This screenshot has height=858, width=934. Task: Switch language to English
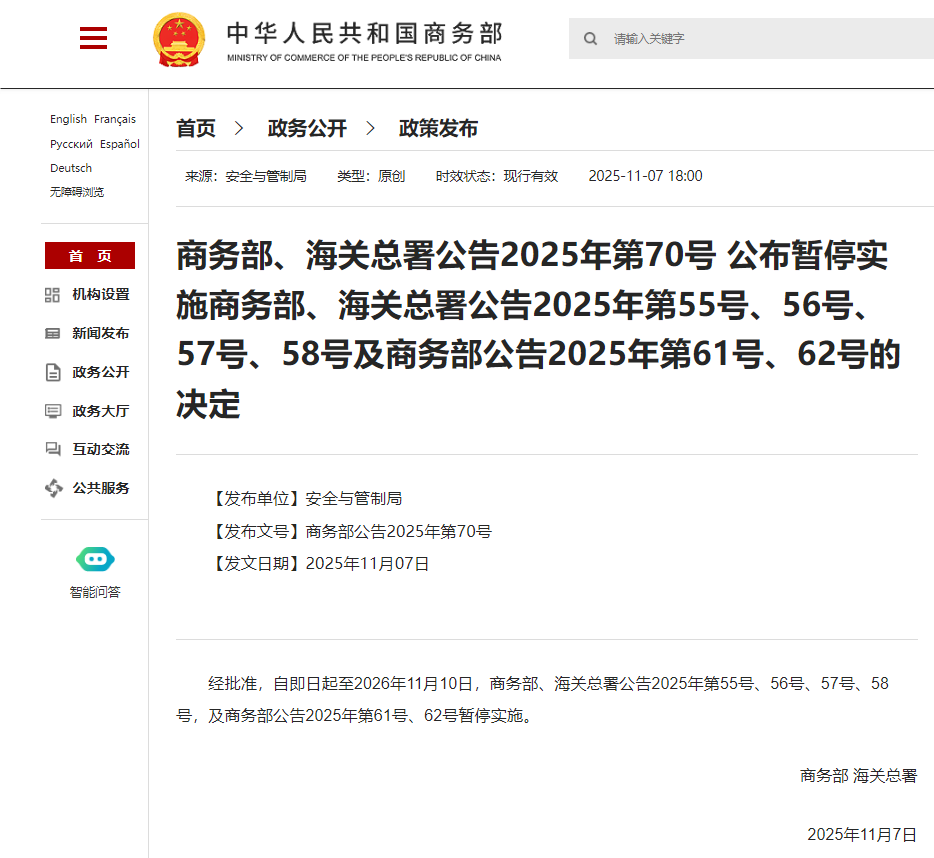point(68,119)
